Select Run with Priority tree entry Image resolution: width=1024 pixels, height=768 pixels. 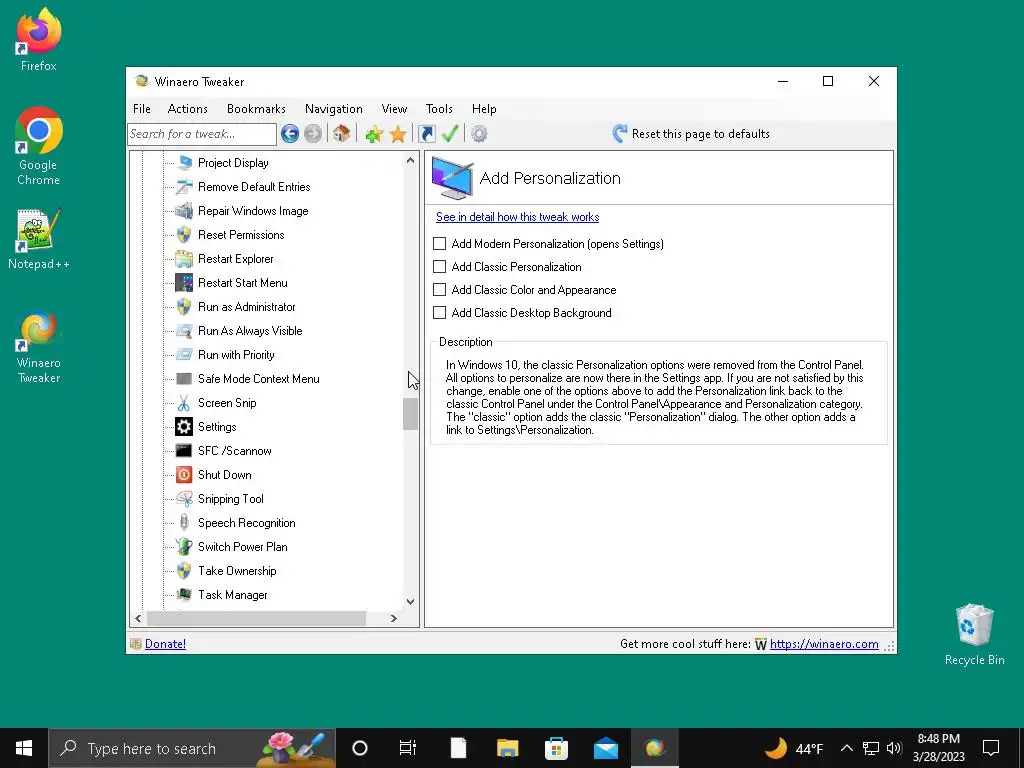coord(236,355)
